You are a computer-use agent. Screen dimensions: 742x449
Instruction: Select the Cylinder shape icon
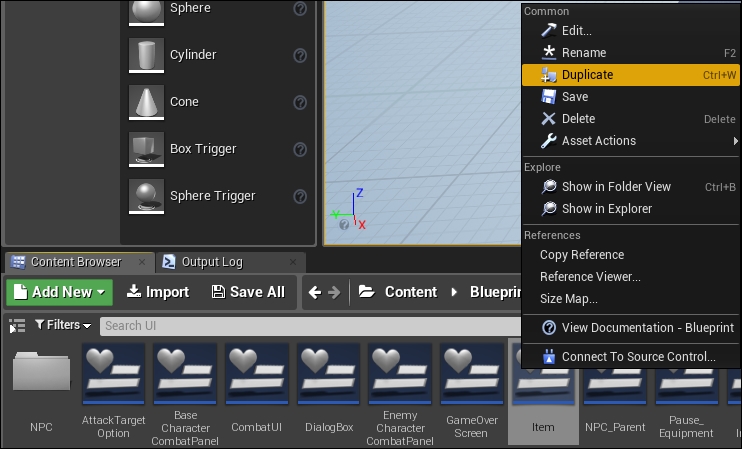click(146, 55)
